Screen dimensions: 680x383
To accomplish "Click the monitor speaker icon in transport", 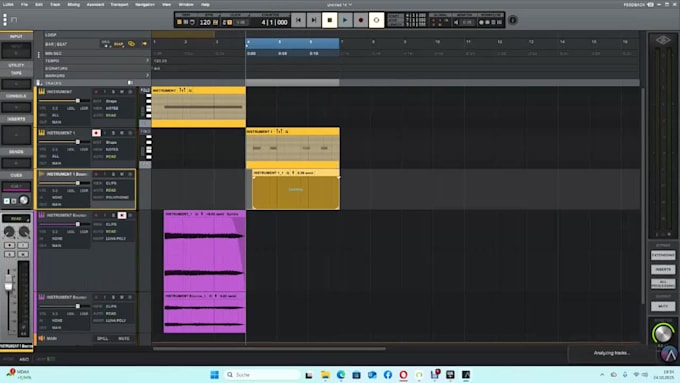I will click(x=456, y=22).
